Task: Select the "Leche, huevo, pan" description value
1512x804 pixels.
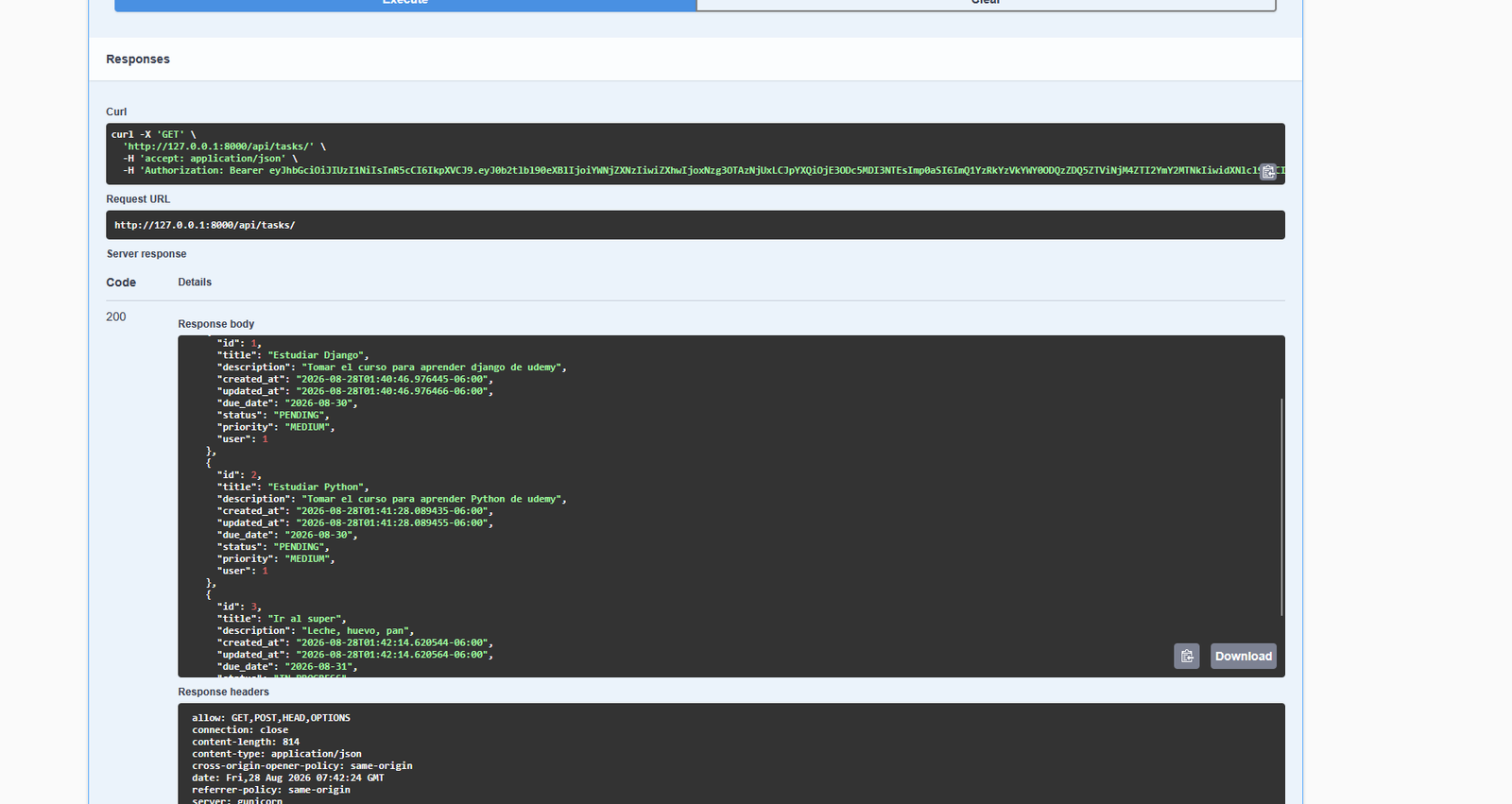Action: click(x=355, y=630)
